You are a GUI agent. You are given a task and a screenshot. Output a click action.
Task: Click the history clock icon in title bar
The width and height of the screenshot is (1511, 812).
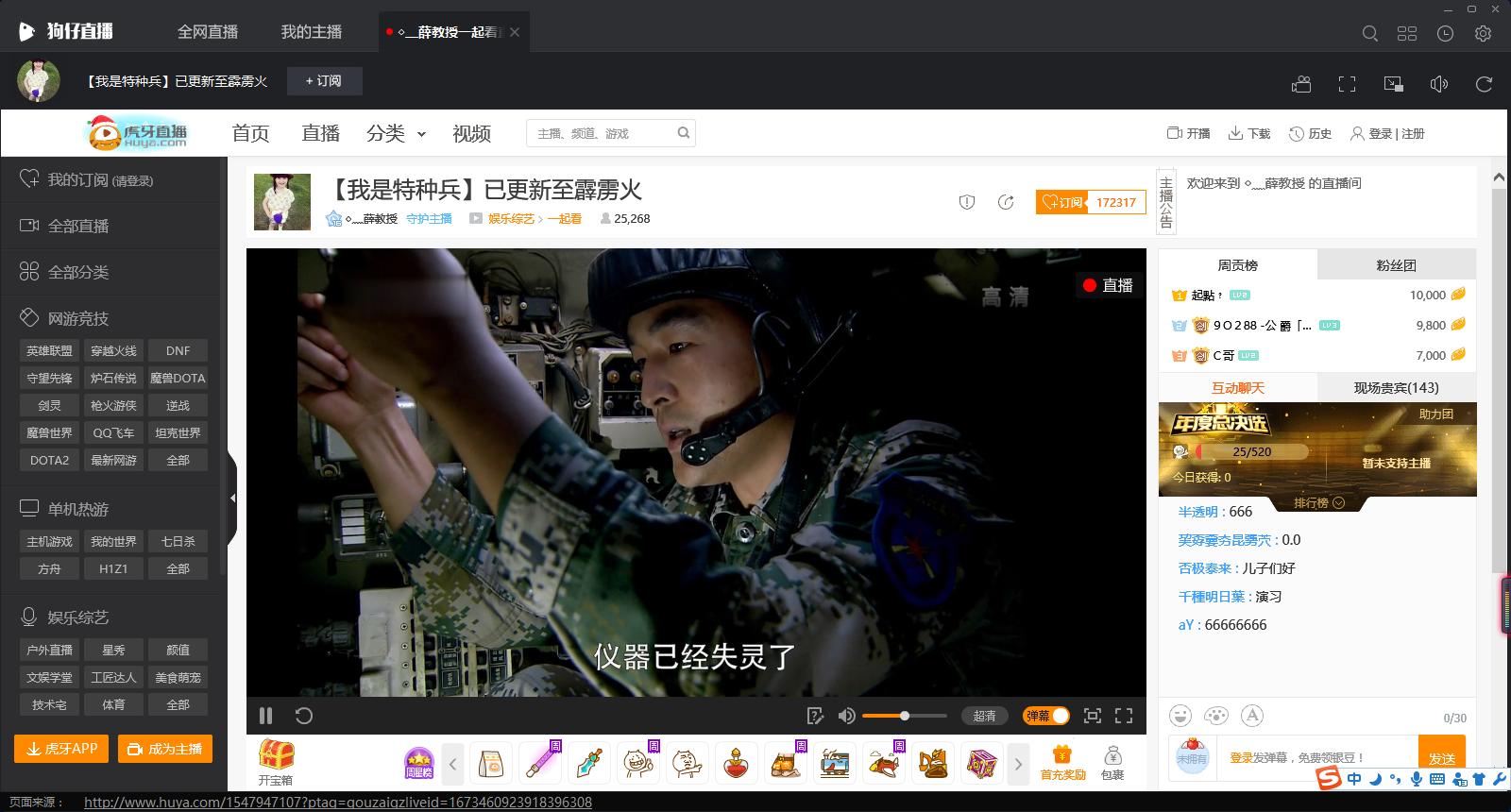coord(1445,33)
